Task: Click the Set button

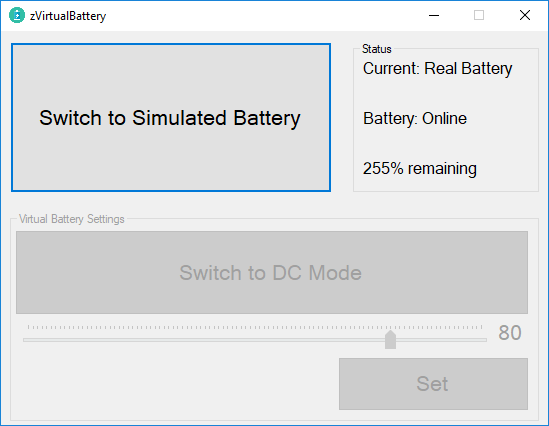Action: pyautogui.click(x=433, y=384)
